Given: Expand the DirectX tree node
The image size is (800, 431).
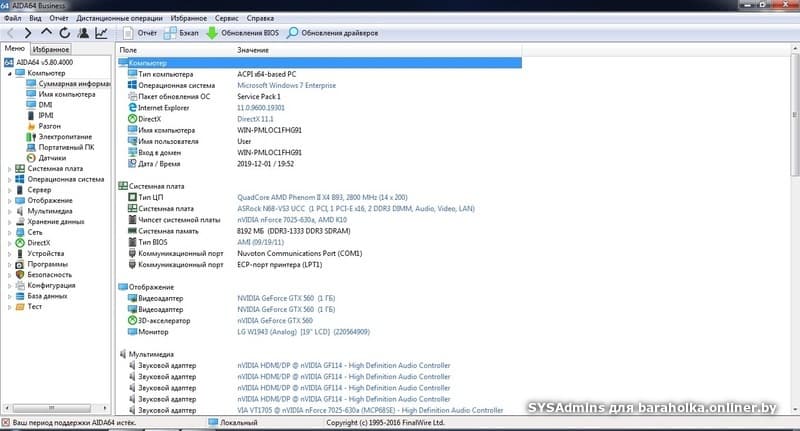Looking at the screenshot, I should pyautogui.click(x=9, y=243).
